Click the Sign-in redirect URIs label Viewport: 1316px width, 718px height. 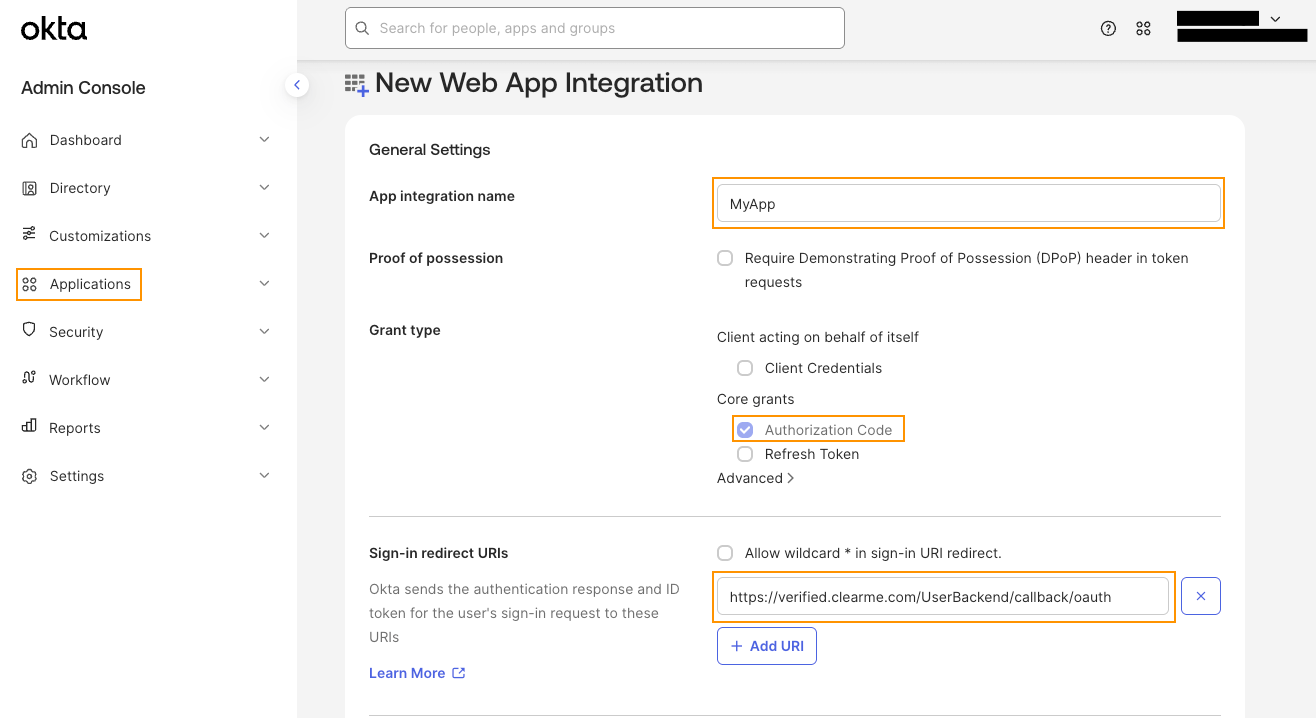pos(439,553)
